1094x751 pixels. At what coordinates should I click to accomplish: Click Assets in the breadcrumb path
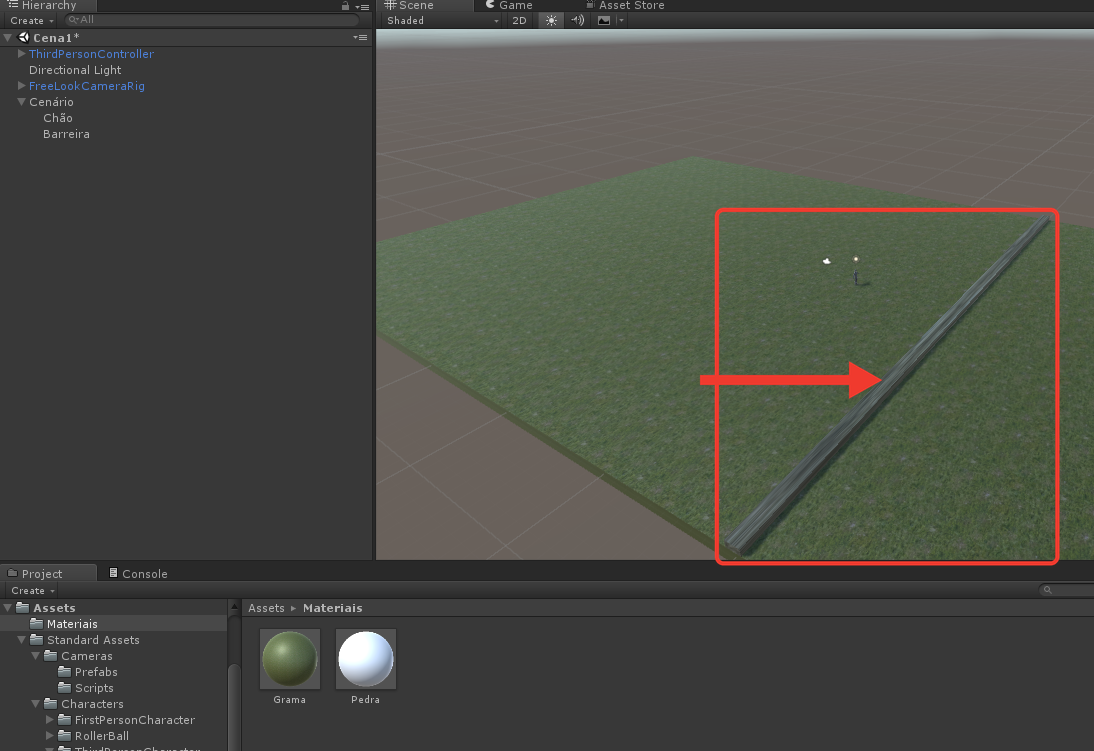point(267,609)
